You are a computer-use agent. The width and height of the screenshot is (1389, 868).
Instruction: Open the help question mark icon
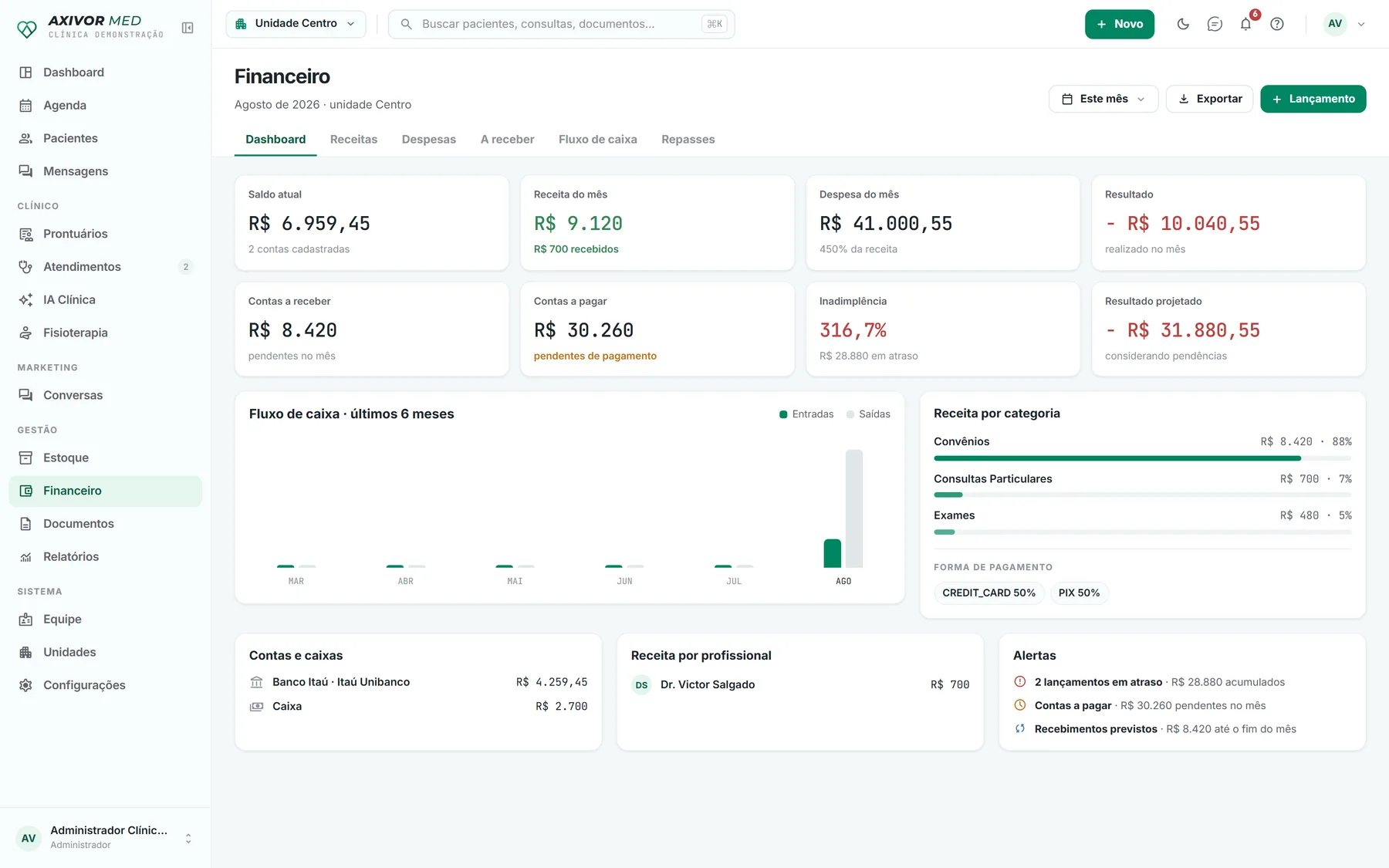[x=1277, y=24]
